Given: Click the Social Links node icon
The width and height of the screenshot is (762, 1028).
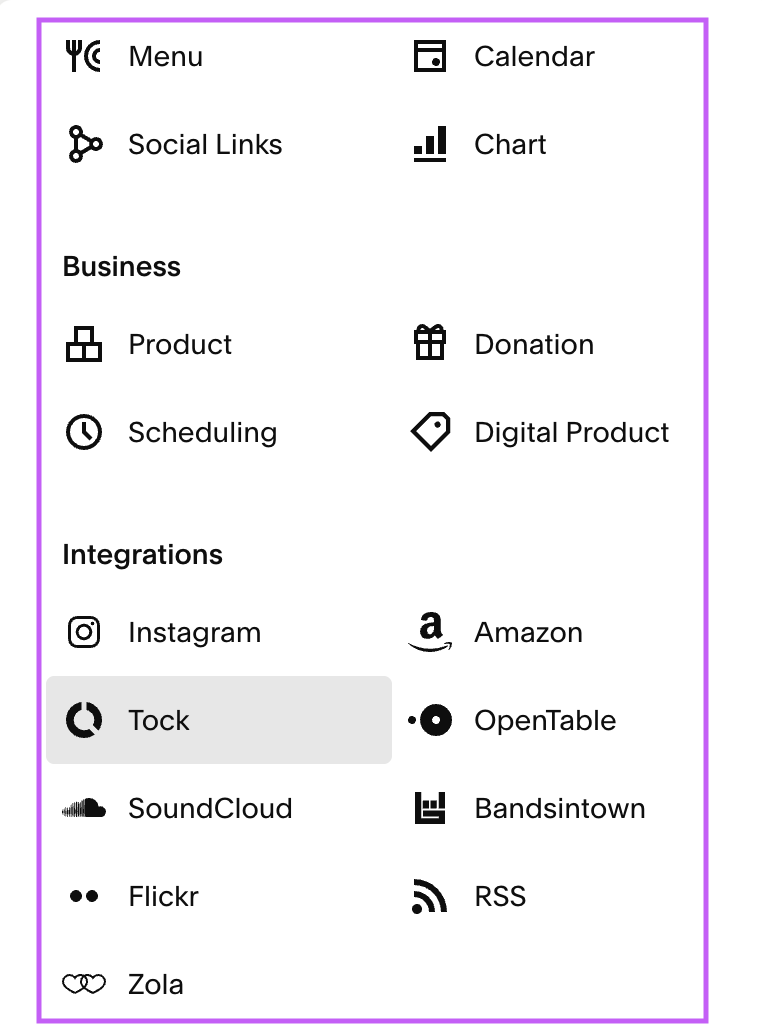Looking at the screenshot, I should (85, 144).
